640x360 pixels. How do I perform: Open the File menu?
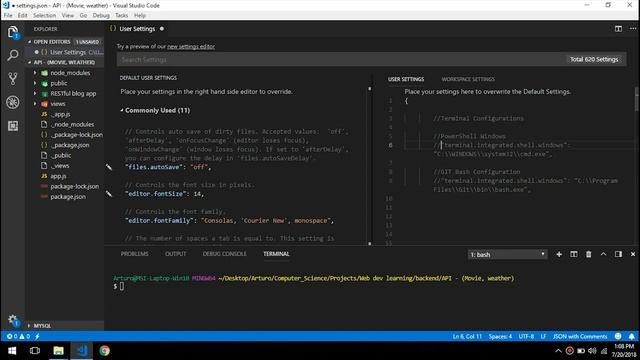tap(8, 15)
